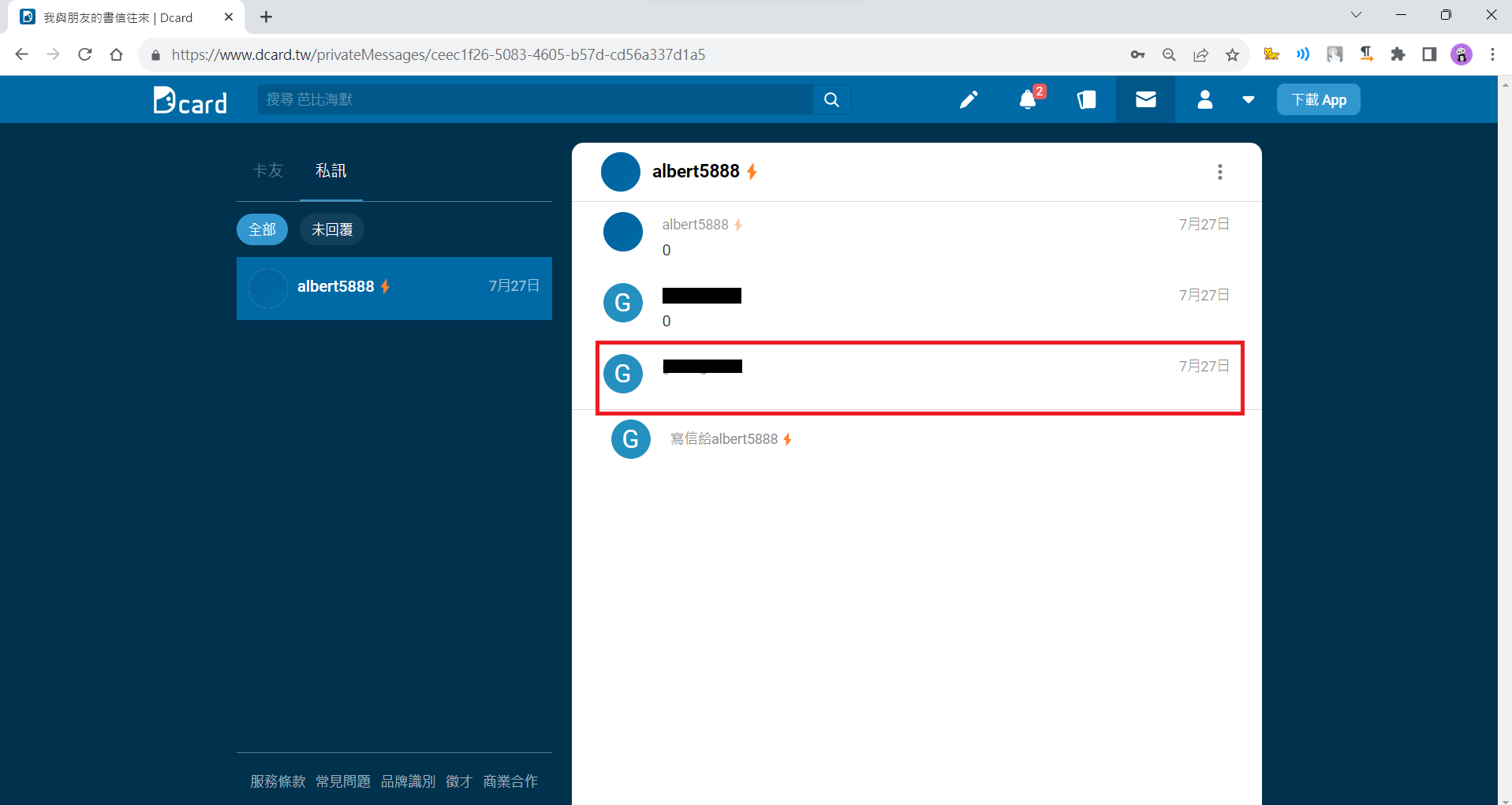Open the 徵才 footer link

point(459,781)
